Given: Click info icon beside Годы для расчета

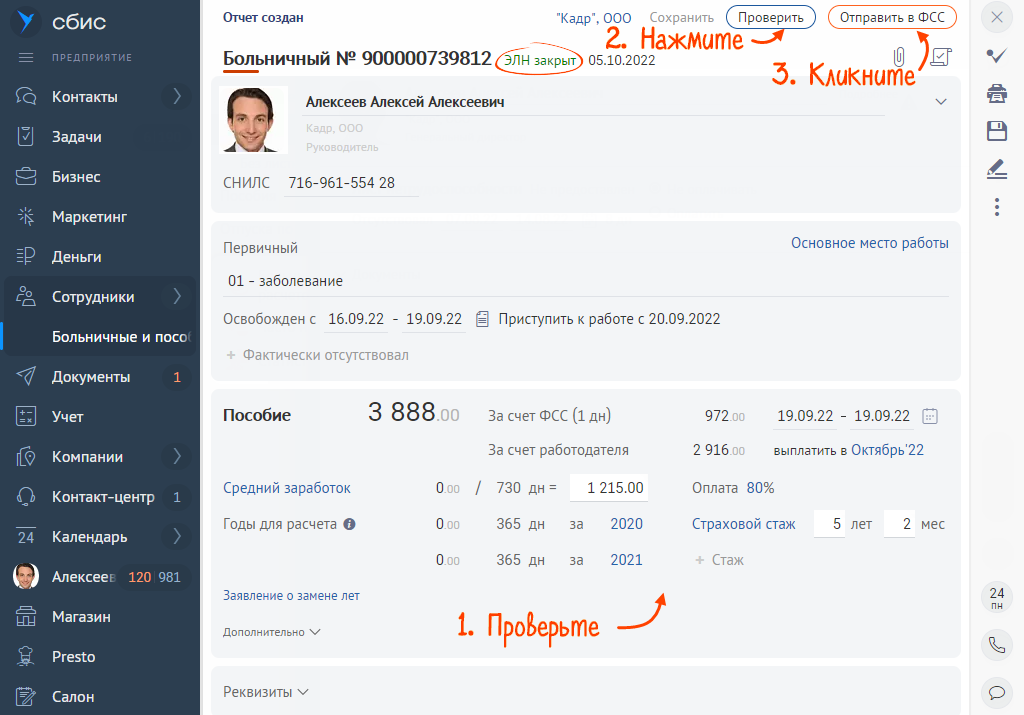Looking at the screenshot, I should 349,524.
